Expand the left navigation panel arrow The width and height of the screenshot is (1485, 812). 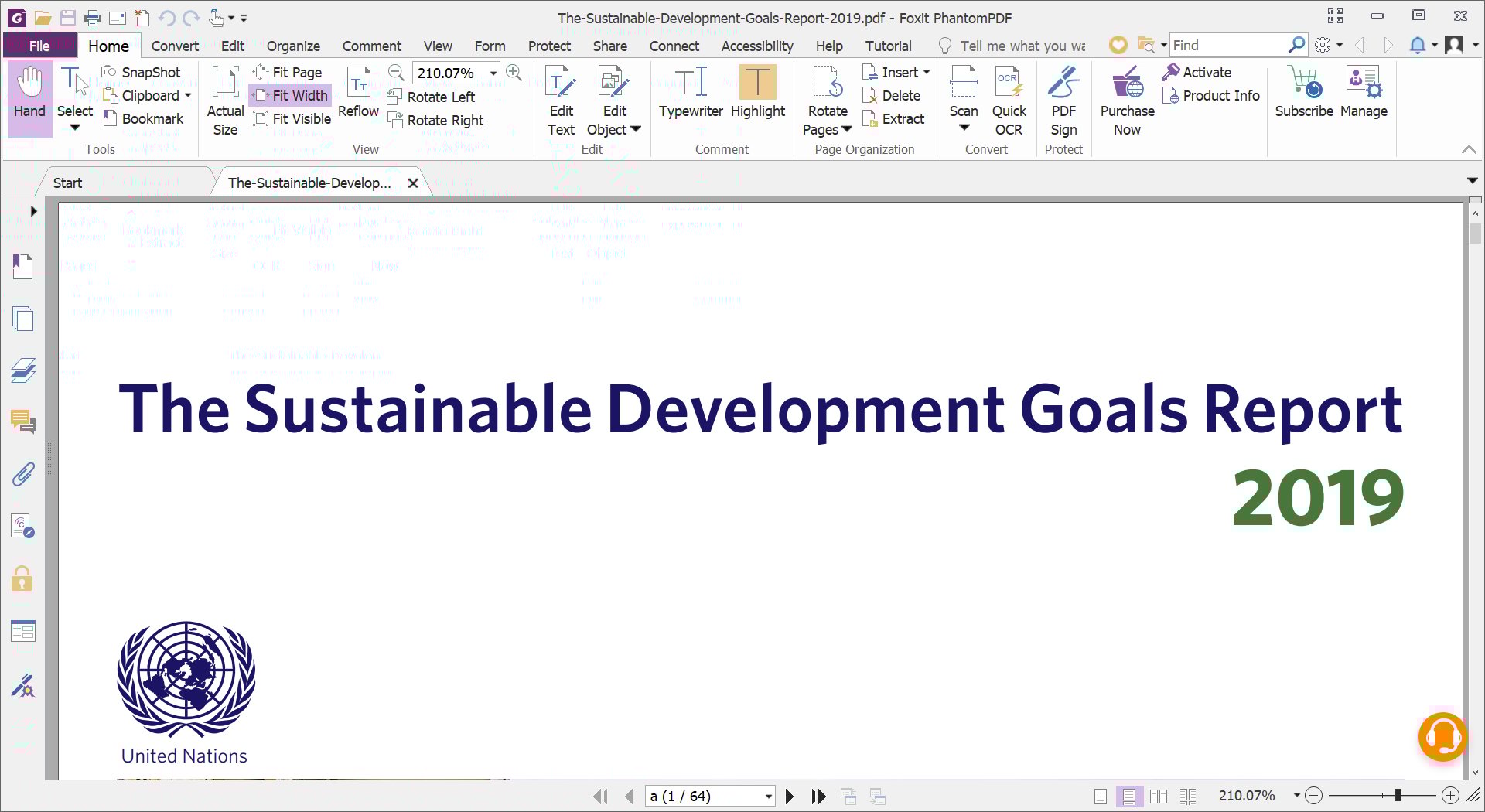pos(33,210)
